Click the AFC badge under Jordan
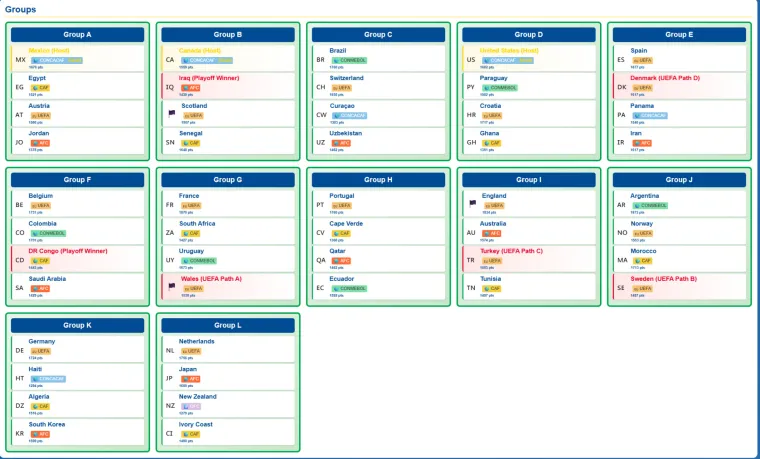 pos(39,143)
